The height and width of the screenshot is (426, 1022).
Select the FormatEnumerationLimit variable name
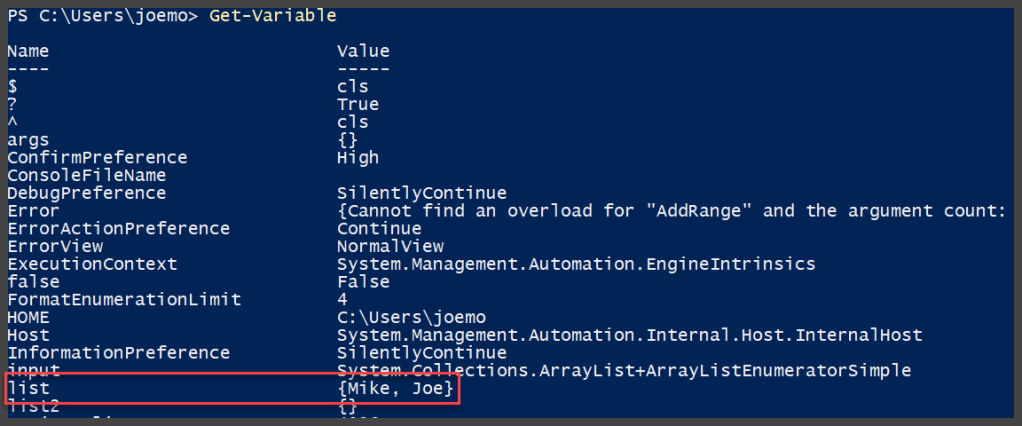(124, 299)
